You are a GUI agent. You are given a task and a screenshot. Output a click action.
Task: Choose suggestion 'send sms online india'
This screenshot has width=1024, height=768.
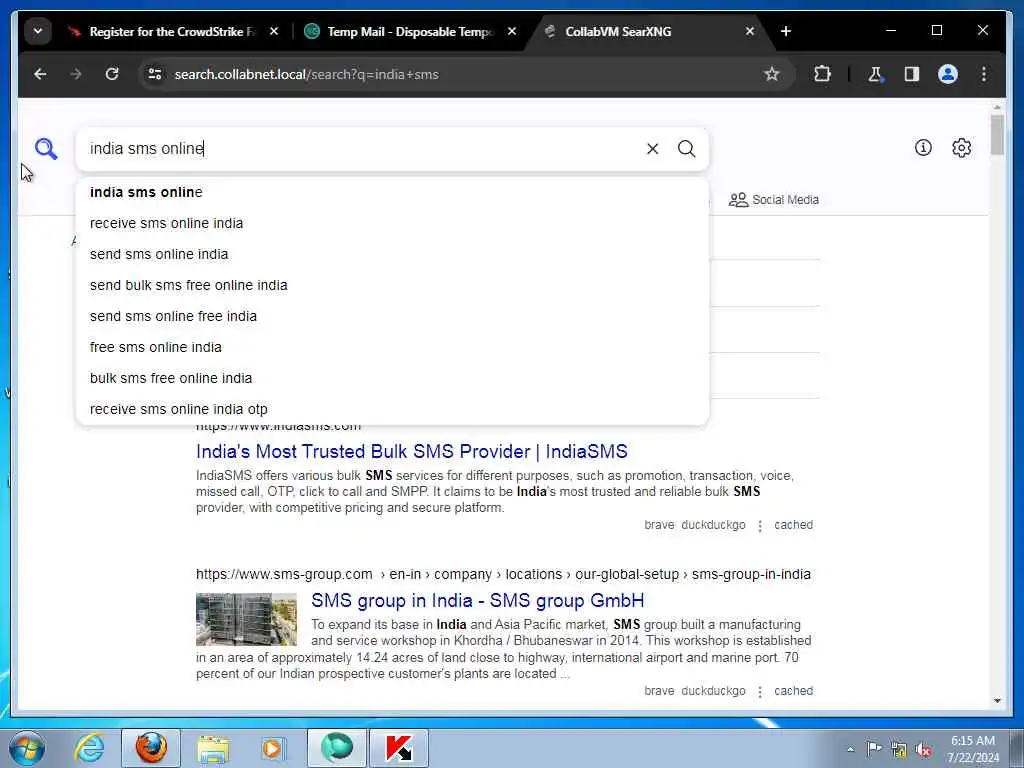point(392,254)
